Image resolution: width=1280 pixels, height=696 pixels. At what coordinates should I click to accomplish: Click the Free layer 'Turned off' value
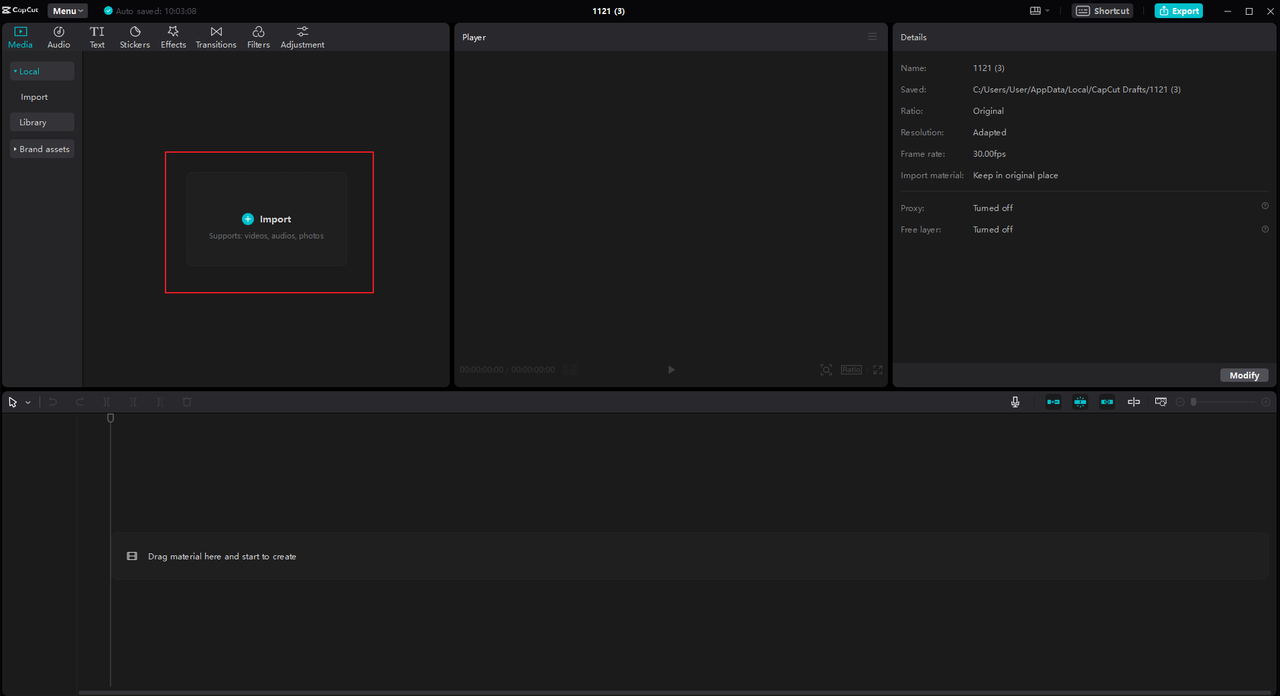coord(993,229)
